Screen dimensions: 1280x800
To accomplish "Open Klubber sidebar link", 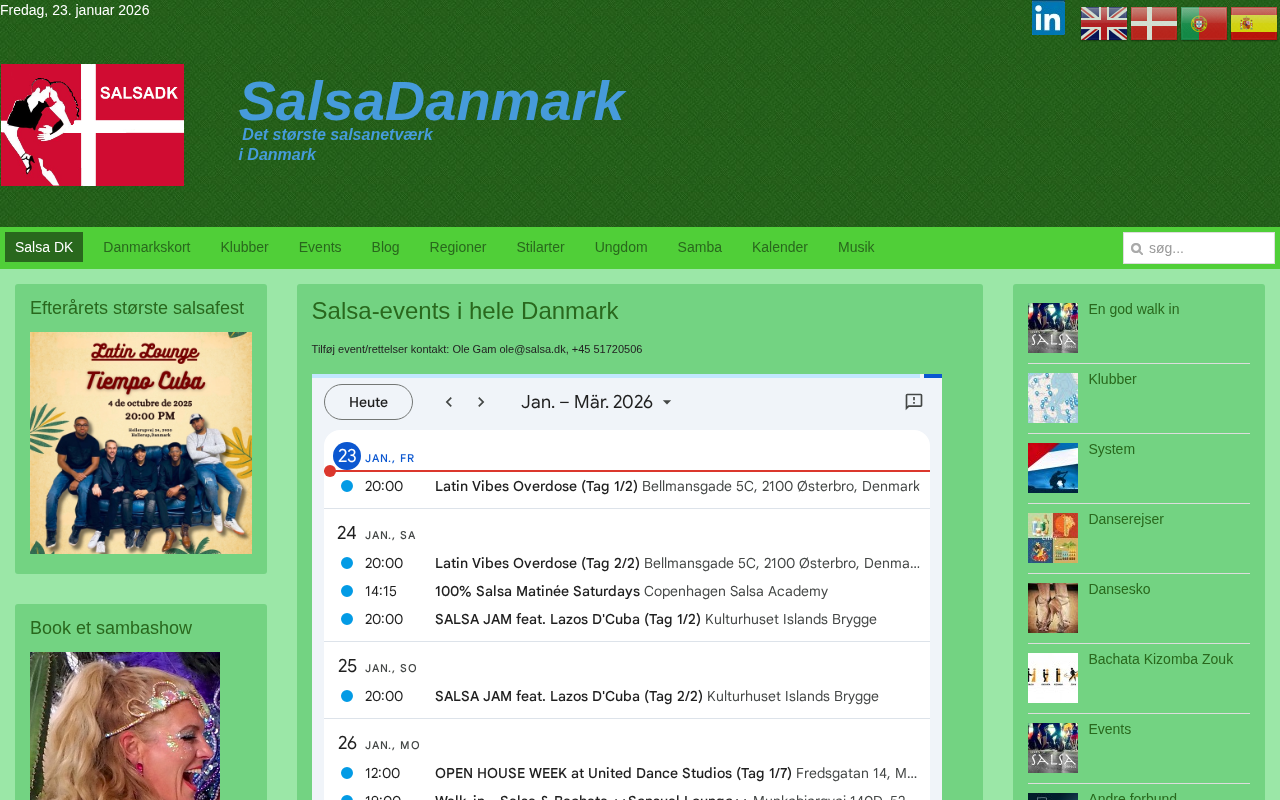I will point(1113,379).
